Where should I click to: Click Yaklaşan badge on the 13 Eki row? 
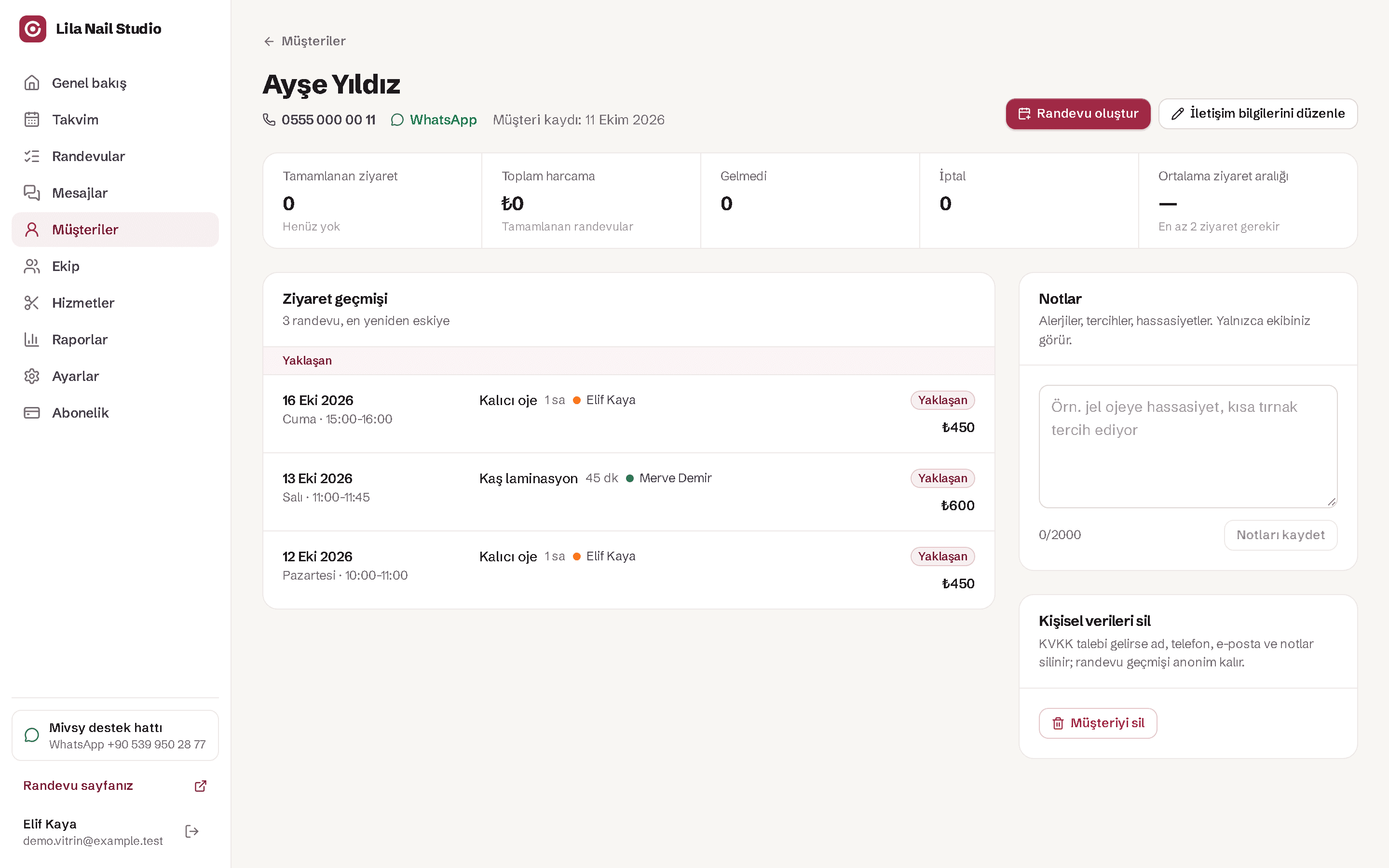(942, 478)
